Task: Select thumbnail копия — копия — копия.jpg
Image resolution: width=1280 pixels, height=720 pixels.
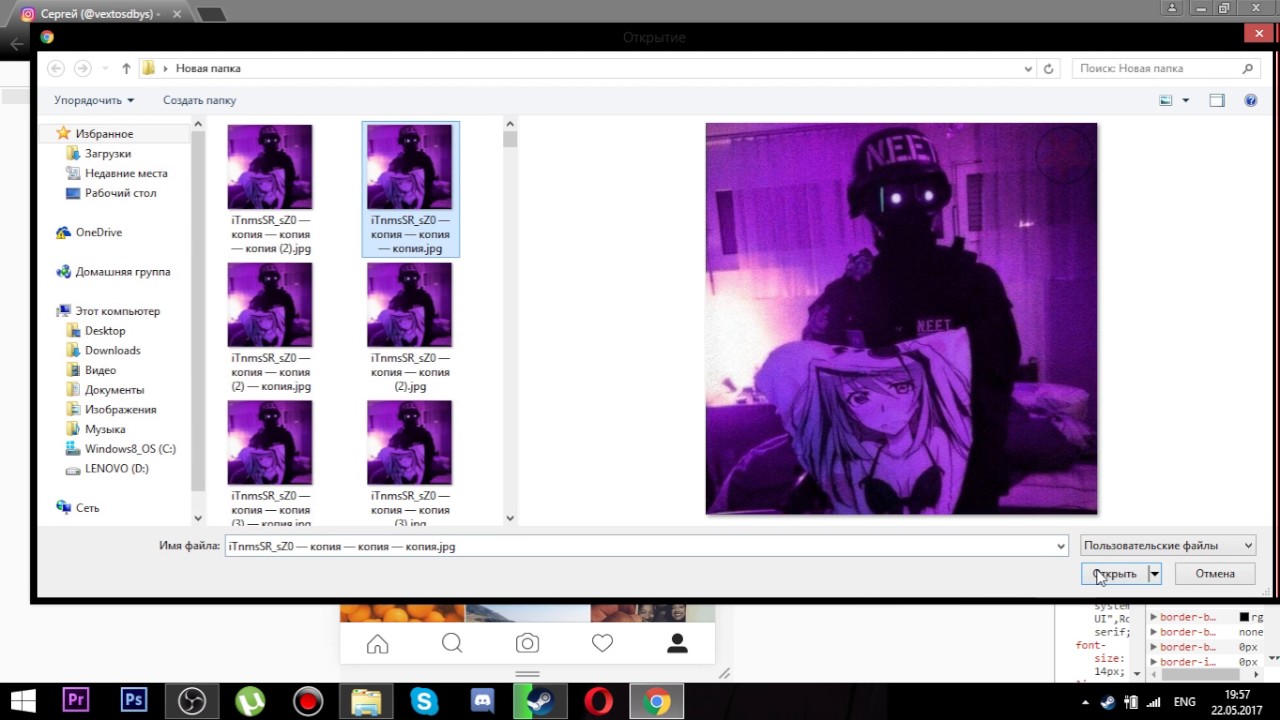Action: pyautogui.click(x=410, y=189)
